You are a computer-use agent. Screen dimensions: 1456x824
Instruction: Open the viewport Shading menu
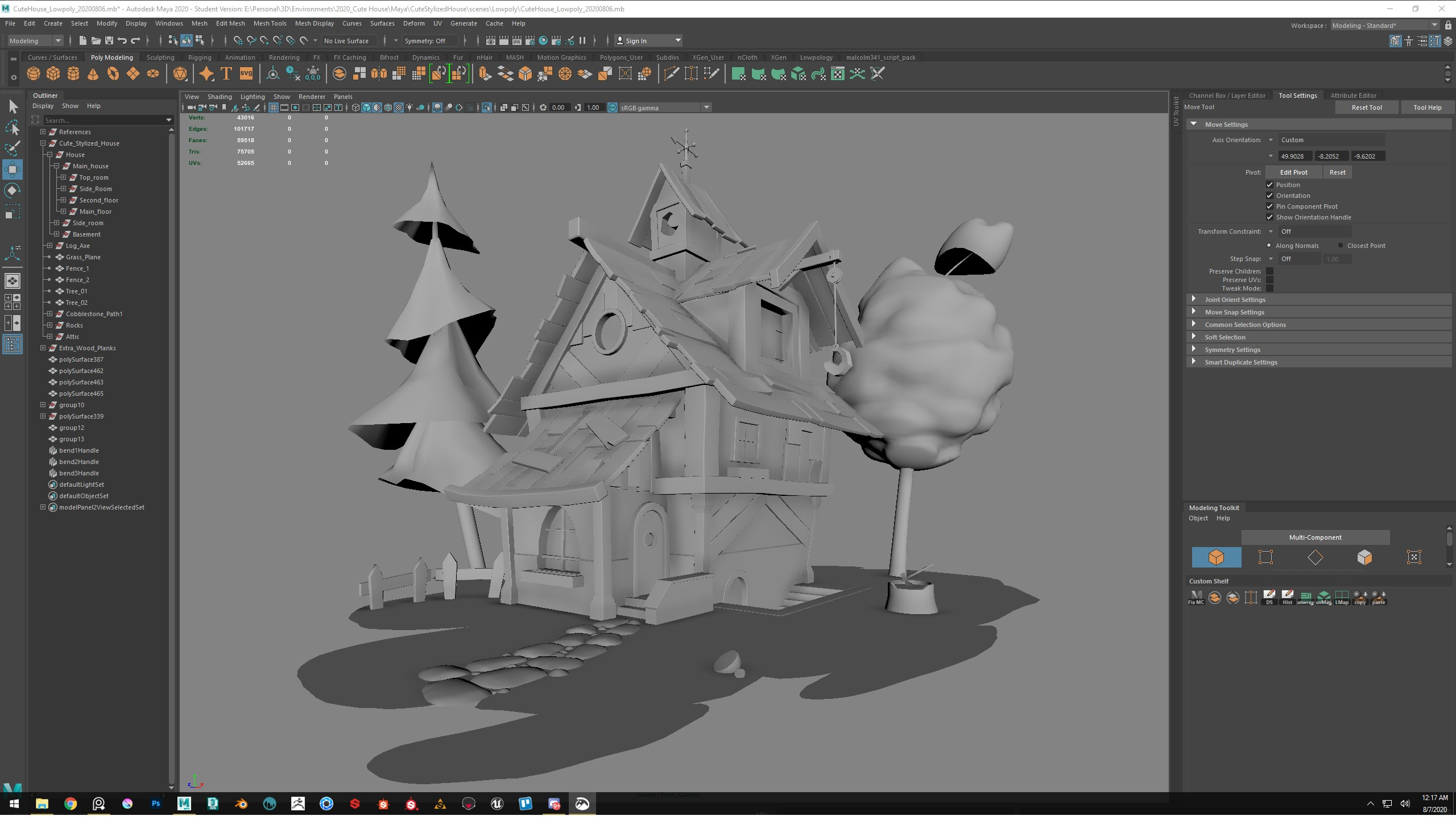220,97
